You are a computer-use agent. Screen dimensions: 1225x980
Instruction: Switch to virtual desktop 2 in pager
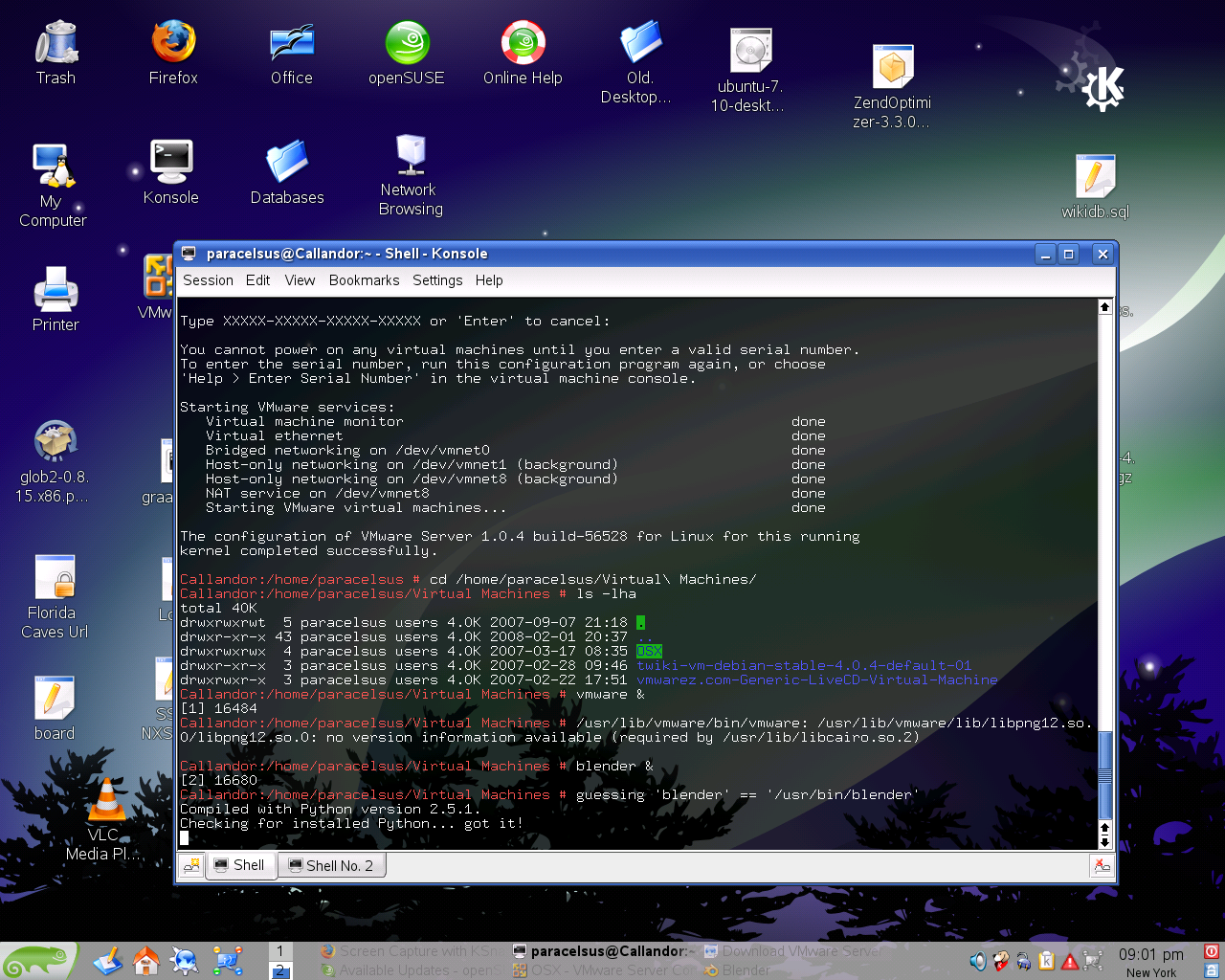279,970
